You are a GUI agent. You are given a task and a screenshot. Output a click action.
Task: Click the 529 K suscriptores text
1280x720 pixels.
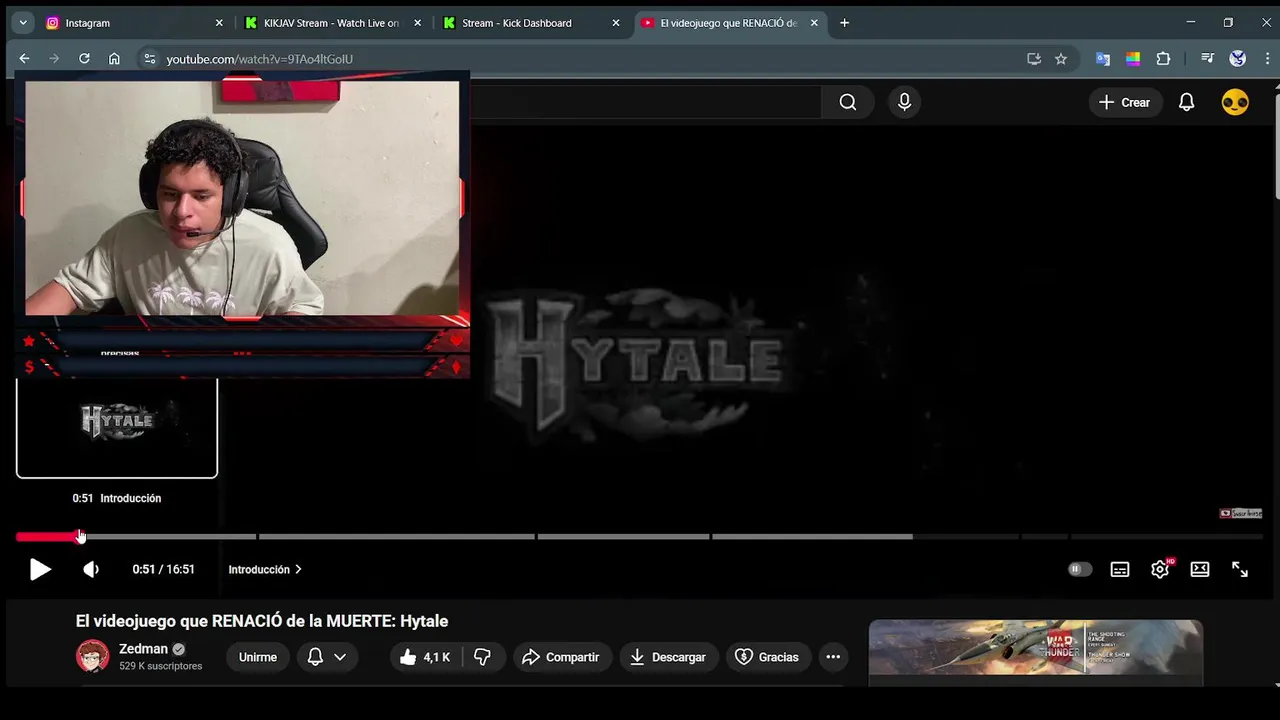[x=160, y=666]
